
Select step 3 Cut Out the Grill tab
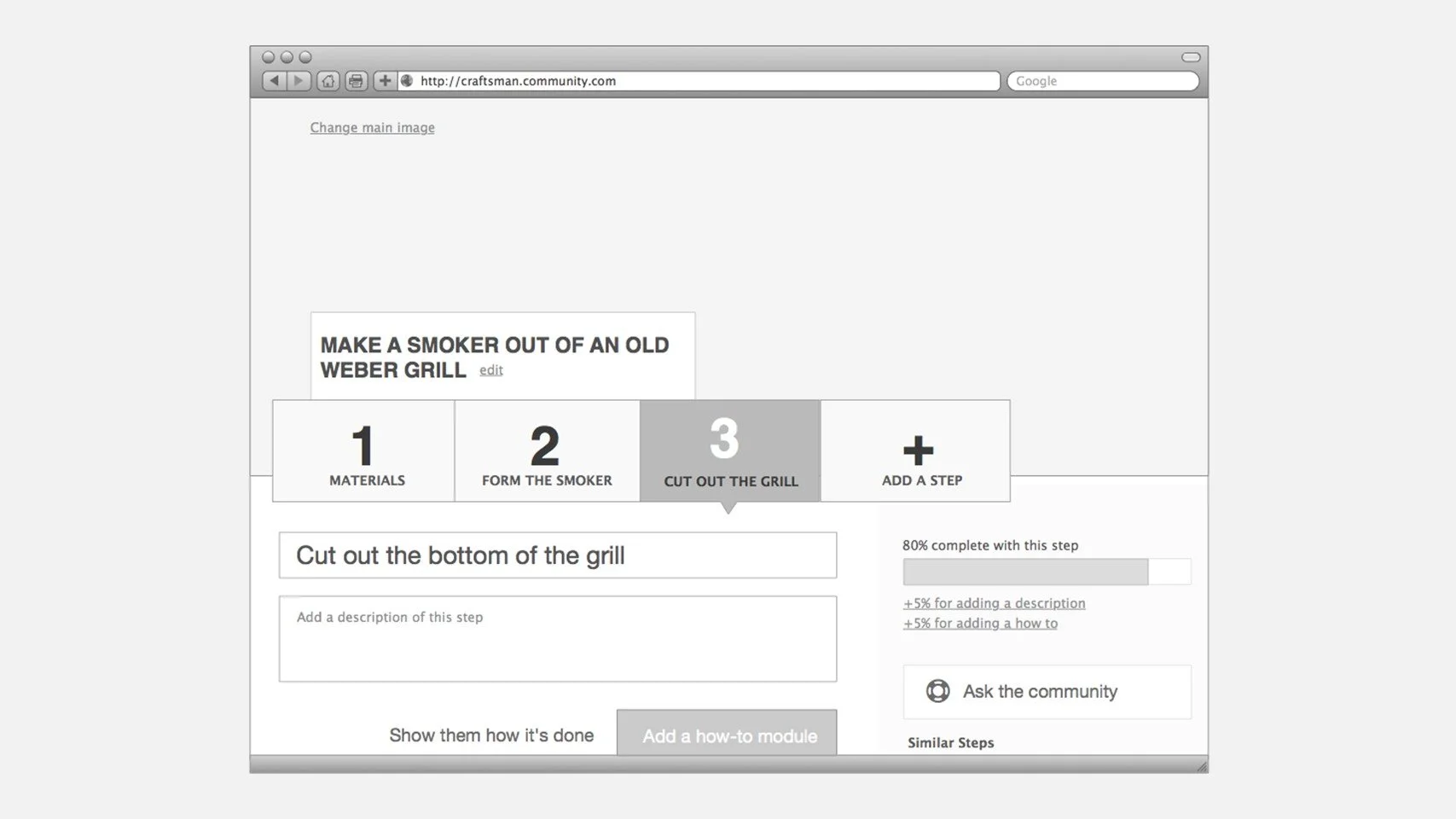tap(730, 451)
